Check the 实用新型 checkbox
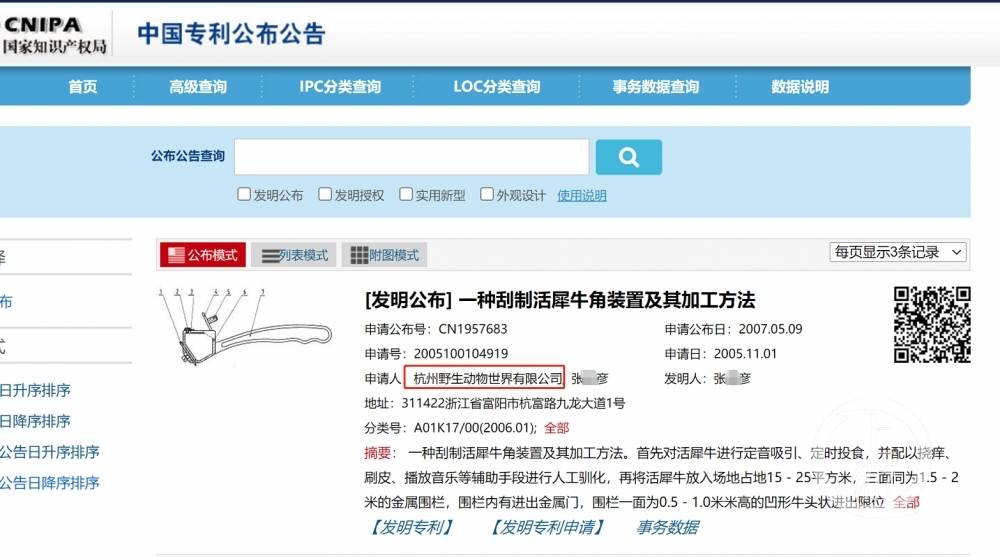The height and width of the screenshot is (558, 1000). coord(407,195)
